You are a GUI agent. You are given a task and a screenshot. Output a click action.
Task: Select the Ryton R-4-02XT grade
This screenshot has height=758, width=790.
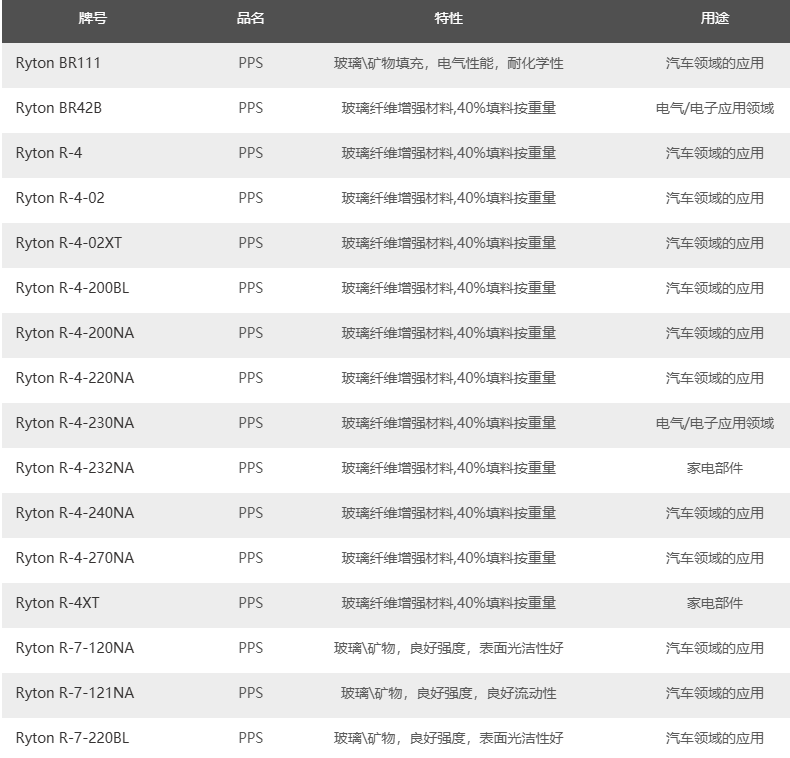pyautogui.click(x=69, y=243)
